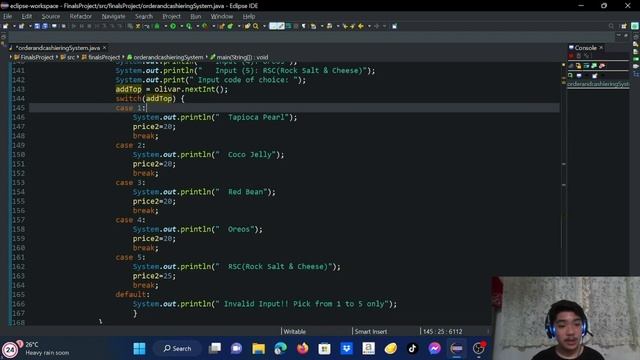Click the 'default:' code line

(132, 294)
